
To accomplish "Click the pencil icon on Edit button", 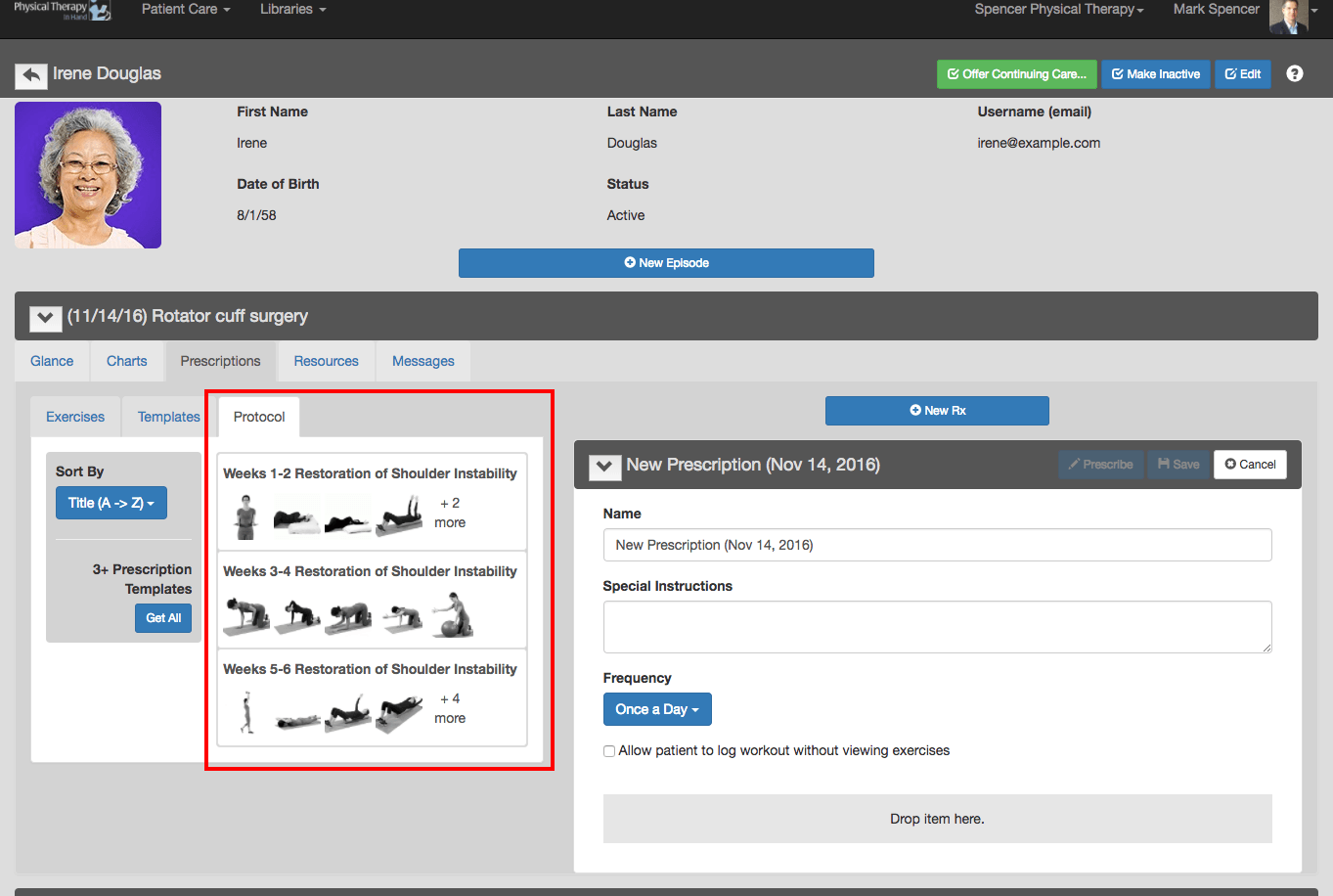I will 1229,73.
